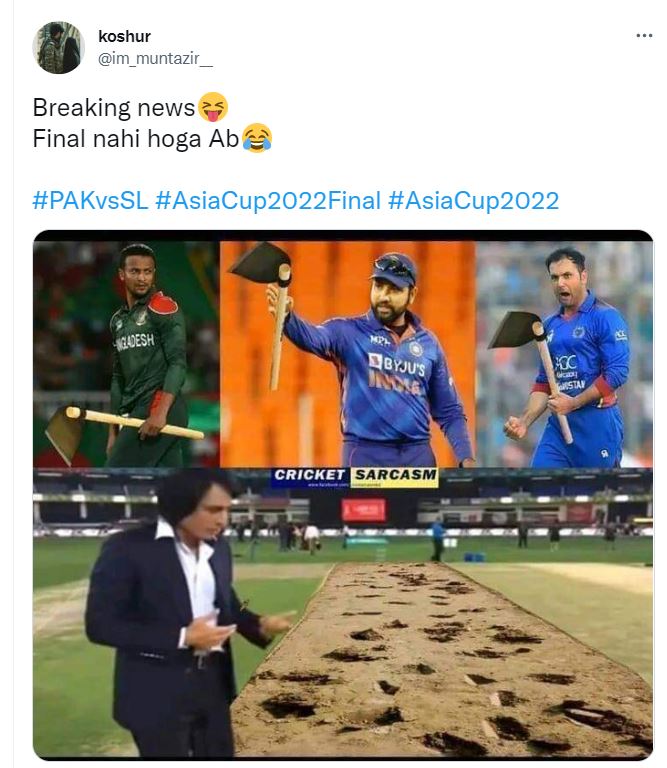Click the "Breaking news" tweet text
The image size is (667, 768).
click(114, 107)
